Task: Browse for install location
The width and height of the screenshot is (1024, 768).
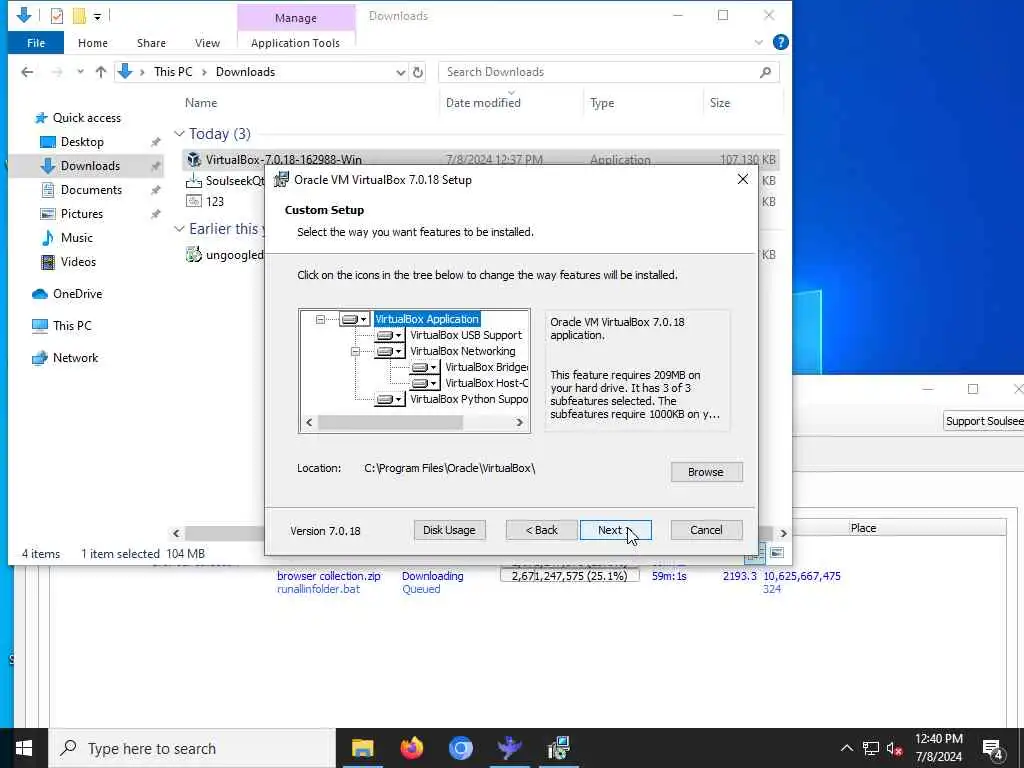Action: click(706, 472)
